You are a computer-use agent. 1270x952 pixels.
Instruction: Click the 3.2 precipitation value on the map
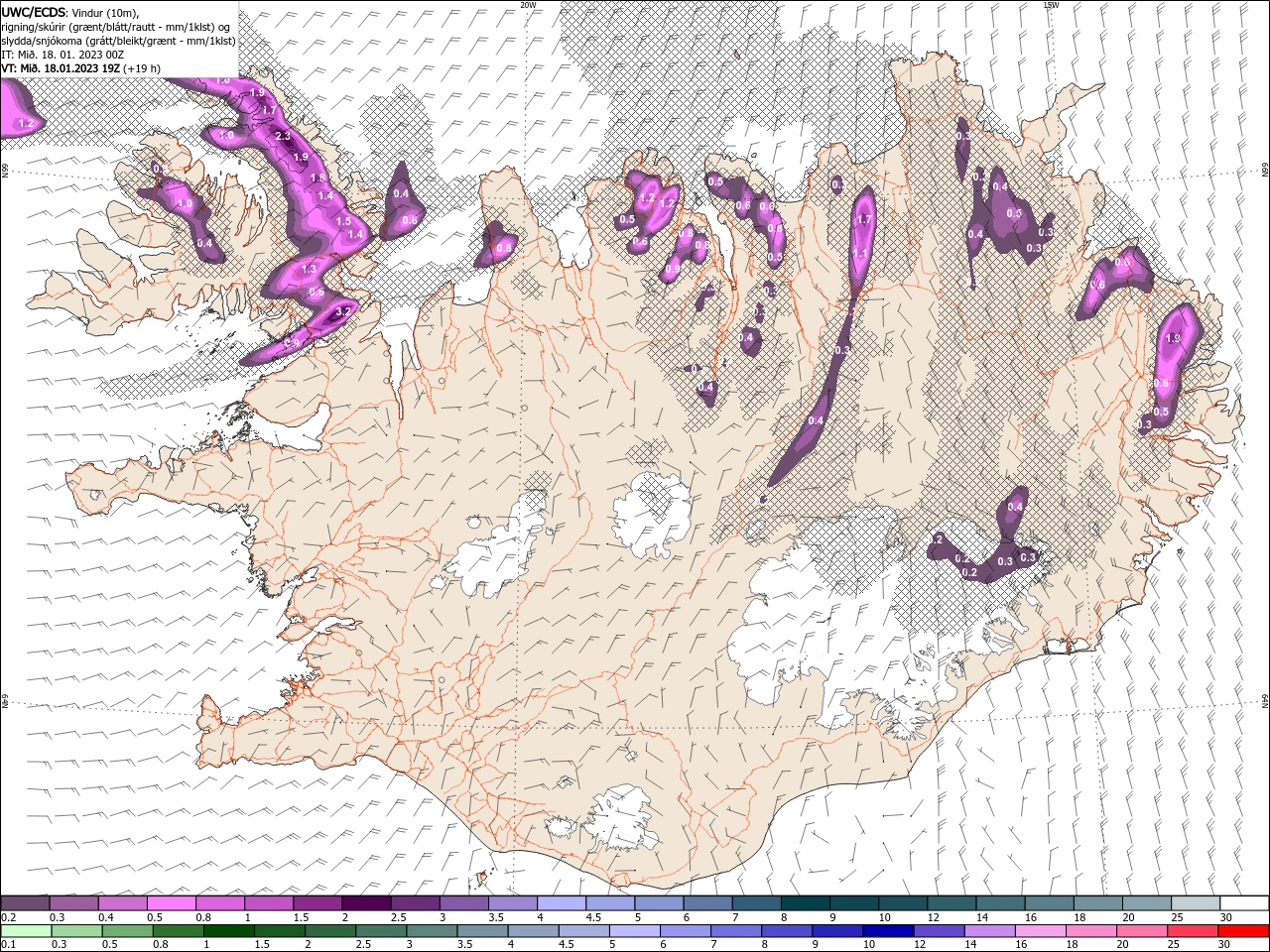344,310
